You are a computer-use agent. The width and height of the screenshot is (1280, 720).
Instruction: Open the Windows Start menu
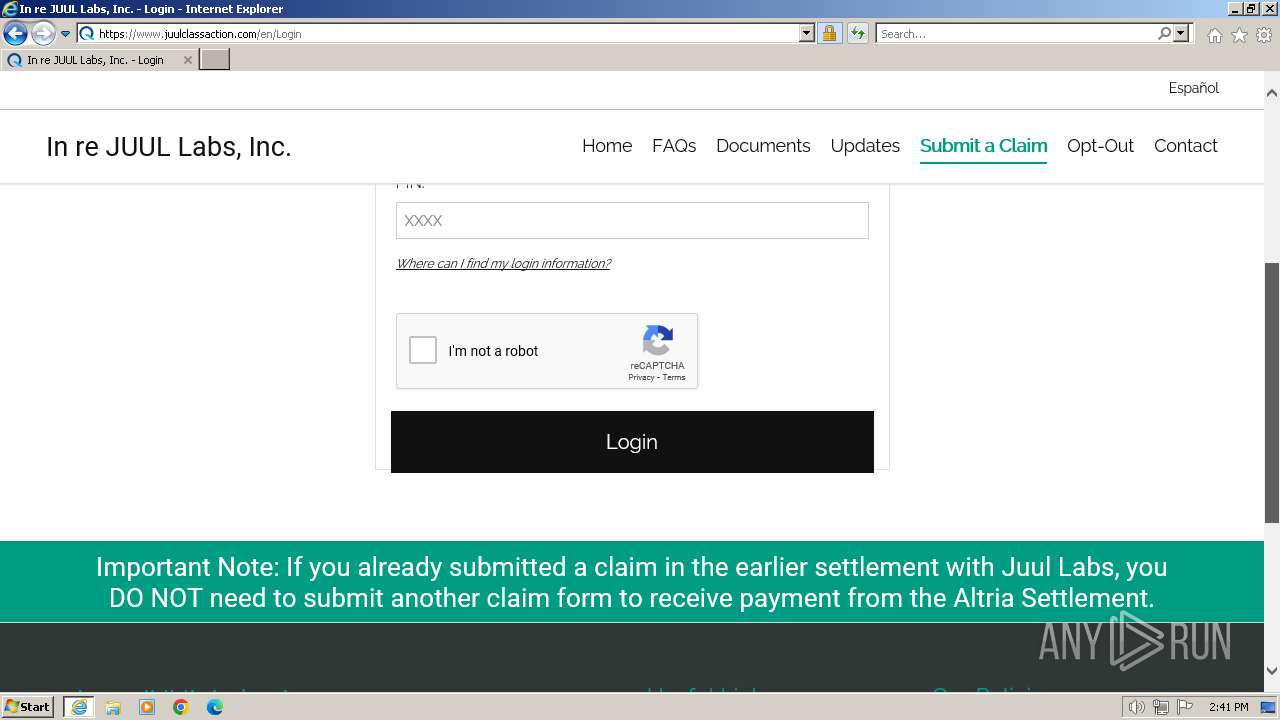coord(28,707)
